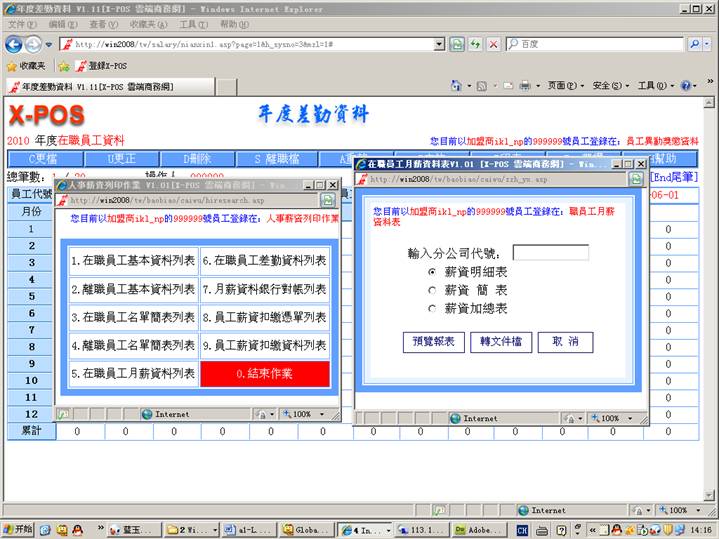Click the IE back navigation button
The image size is (719, 539).
(x=14, y=44)
